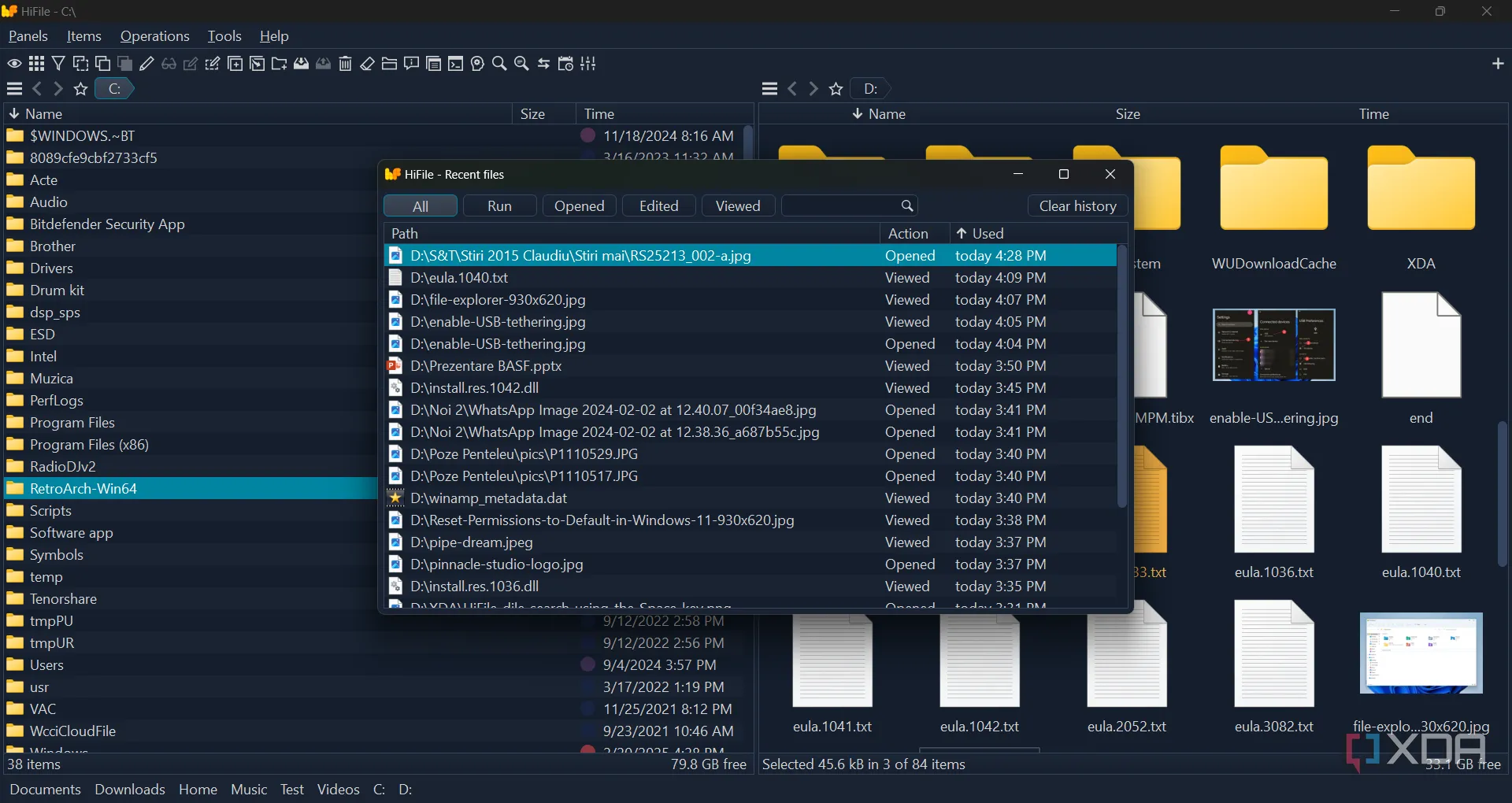This screenshot has width=1512, height=803.
Task: Create a new folder with the folder-plus icon
Action: pos(279,64)
